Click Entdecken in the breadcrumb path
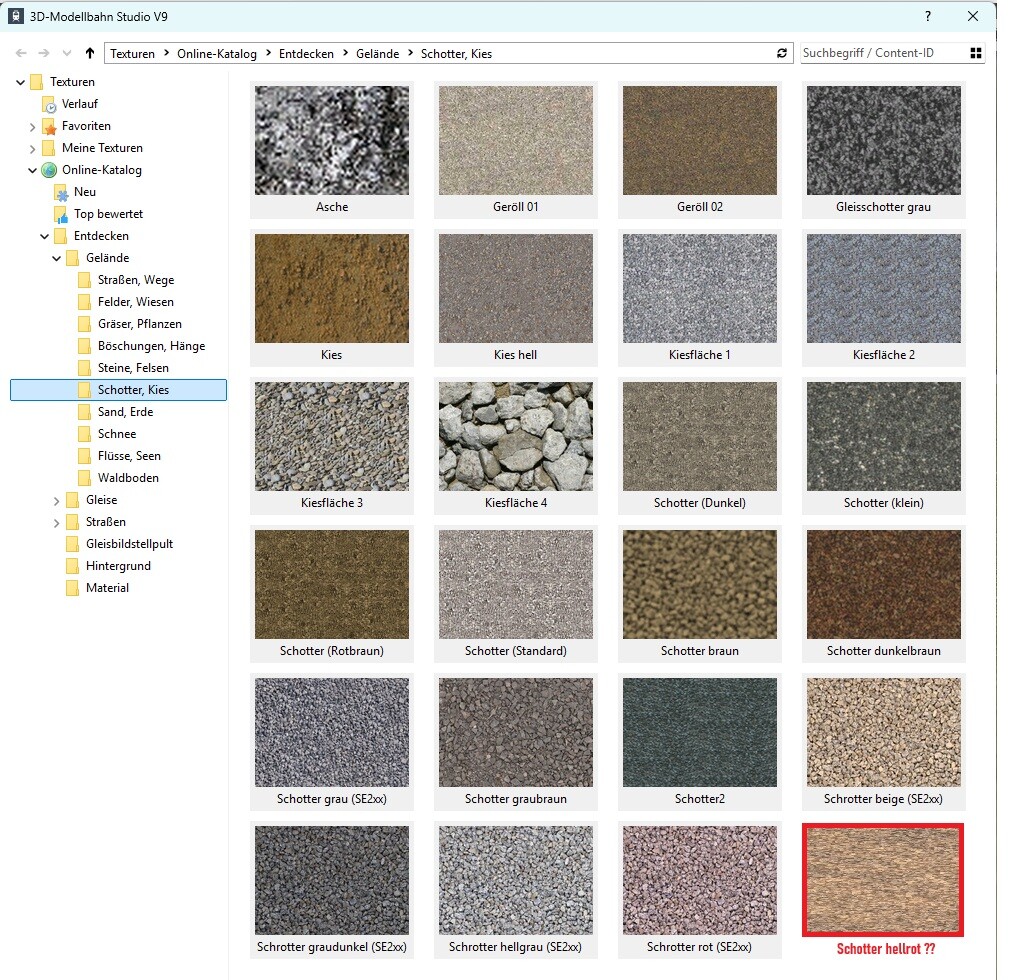This screenshot has height=980, width=1024. [x=306, y=53]
